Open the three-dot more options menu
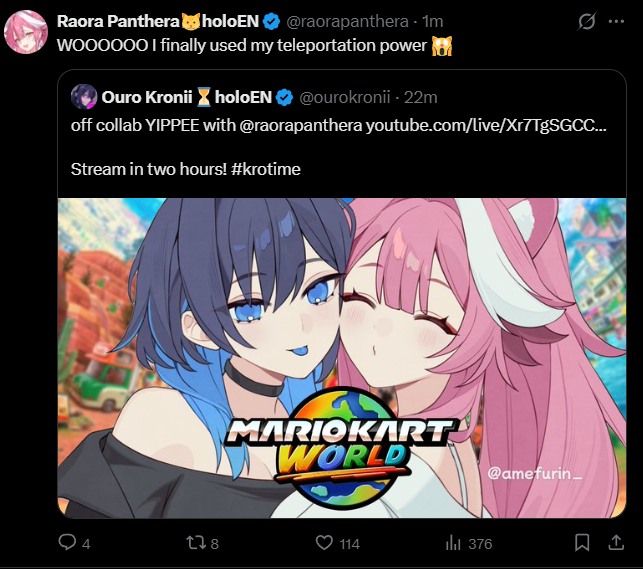Viewport: 643px width, 569px height. pos(616,22)
